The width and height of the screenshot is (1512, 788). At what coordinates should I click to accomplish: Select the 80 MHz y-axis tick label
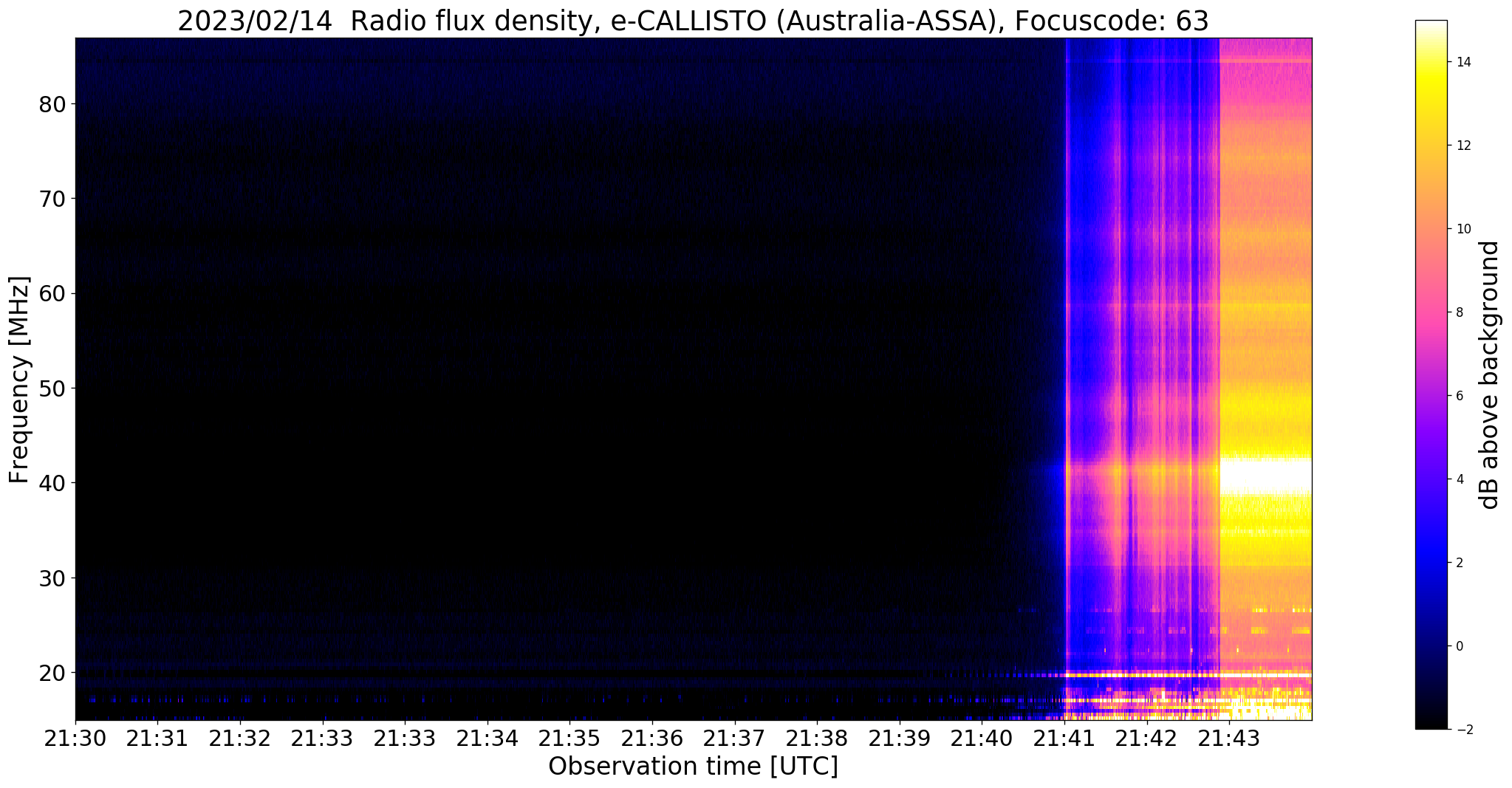coord(52,104)
